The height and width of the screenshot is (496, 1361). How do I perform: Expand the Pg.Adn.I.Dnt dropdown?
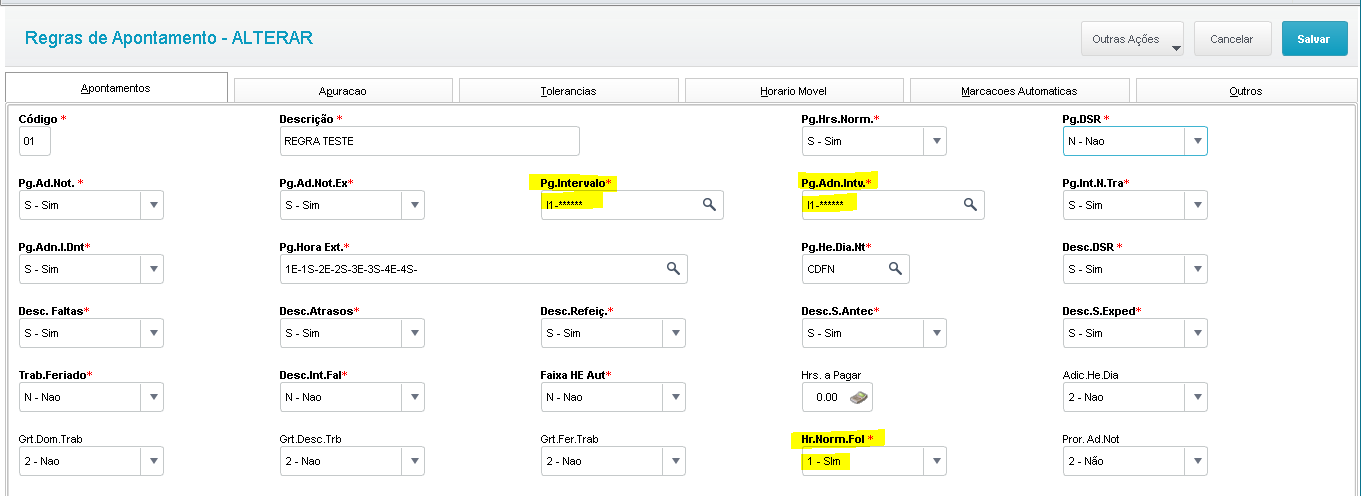pyautogui.click(x=152, y=269)
